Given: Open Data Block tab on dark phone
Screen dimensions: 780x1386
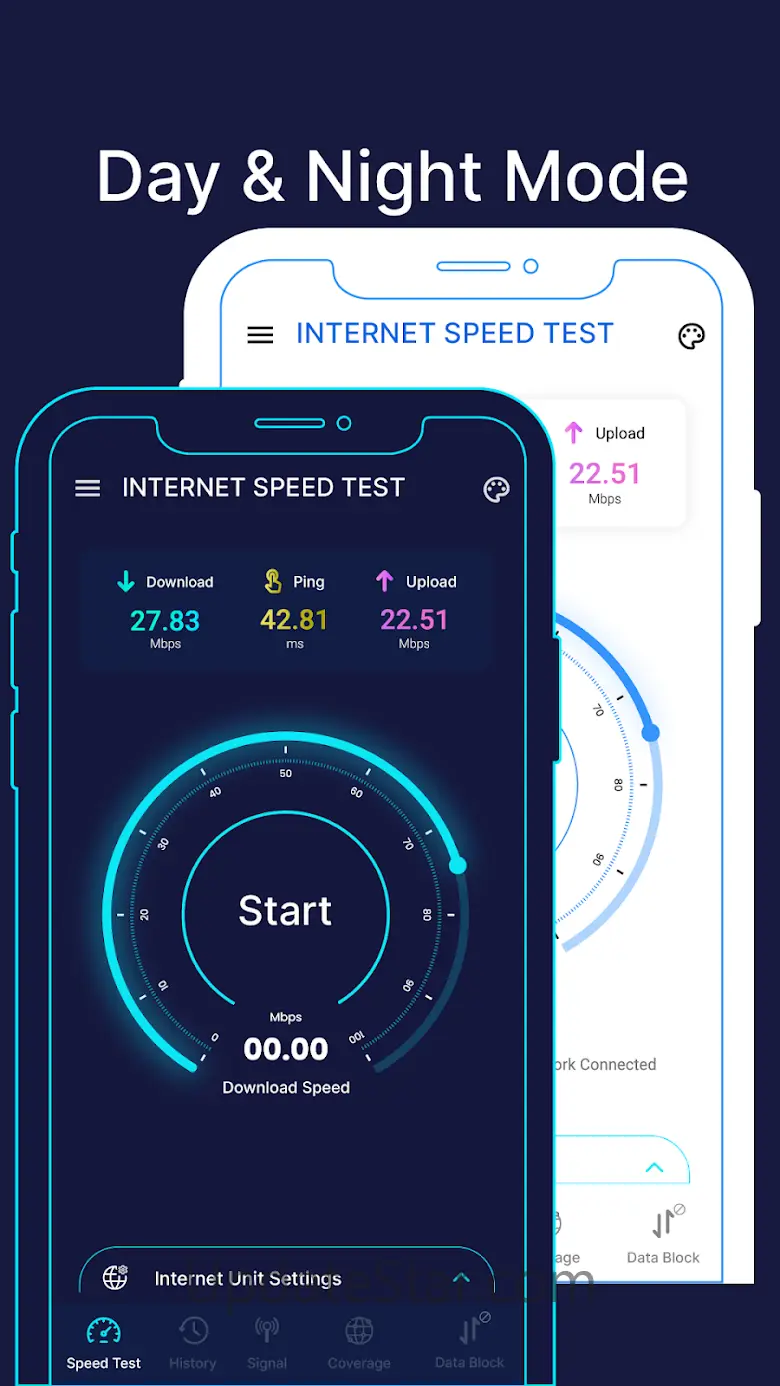Looking at the screenshot, I should pos(470,1343).
